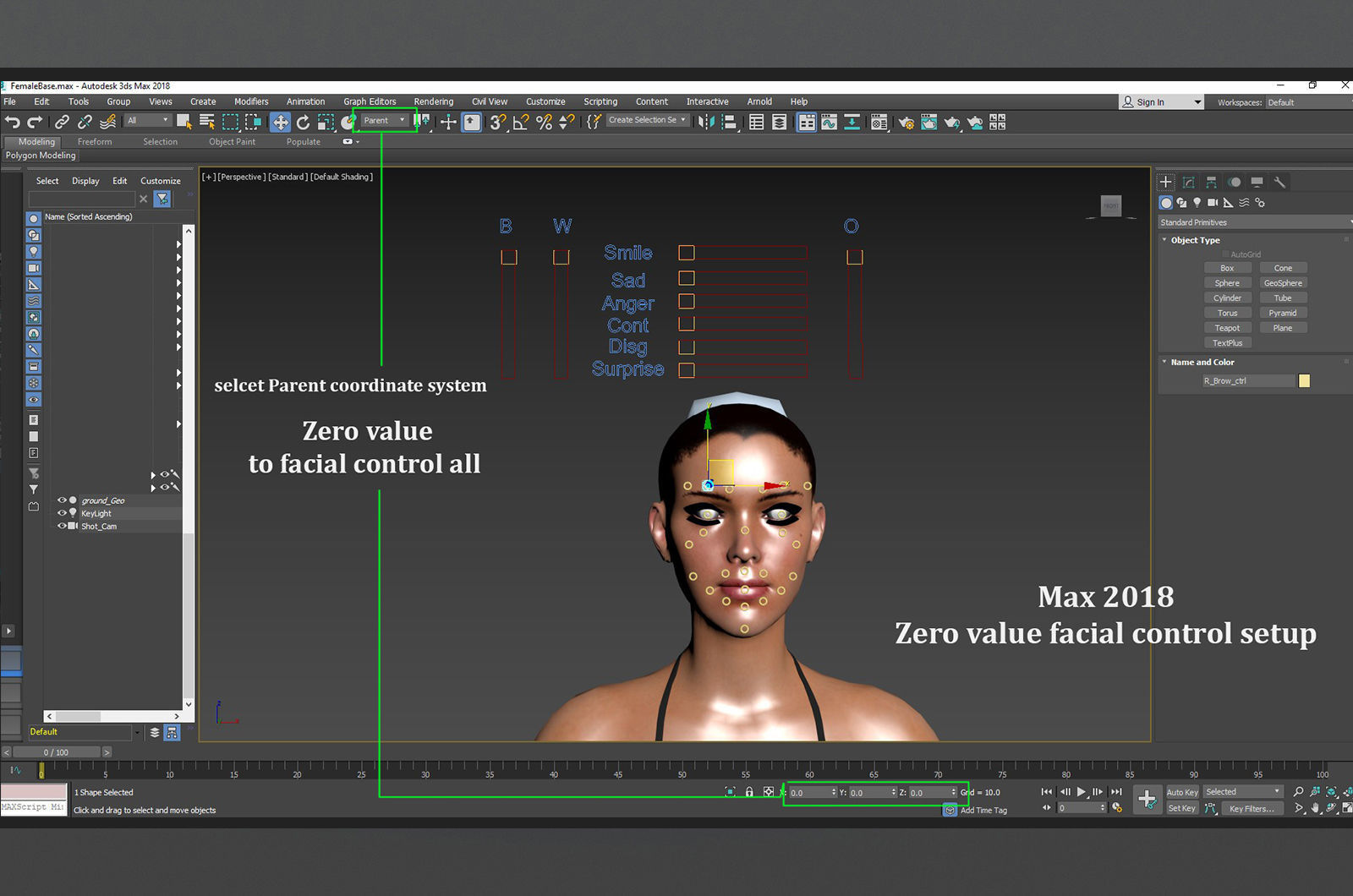The image size is (1353, 896).
Task: Activate Select and Scale tool
Action: [326, 122]
